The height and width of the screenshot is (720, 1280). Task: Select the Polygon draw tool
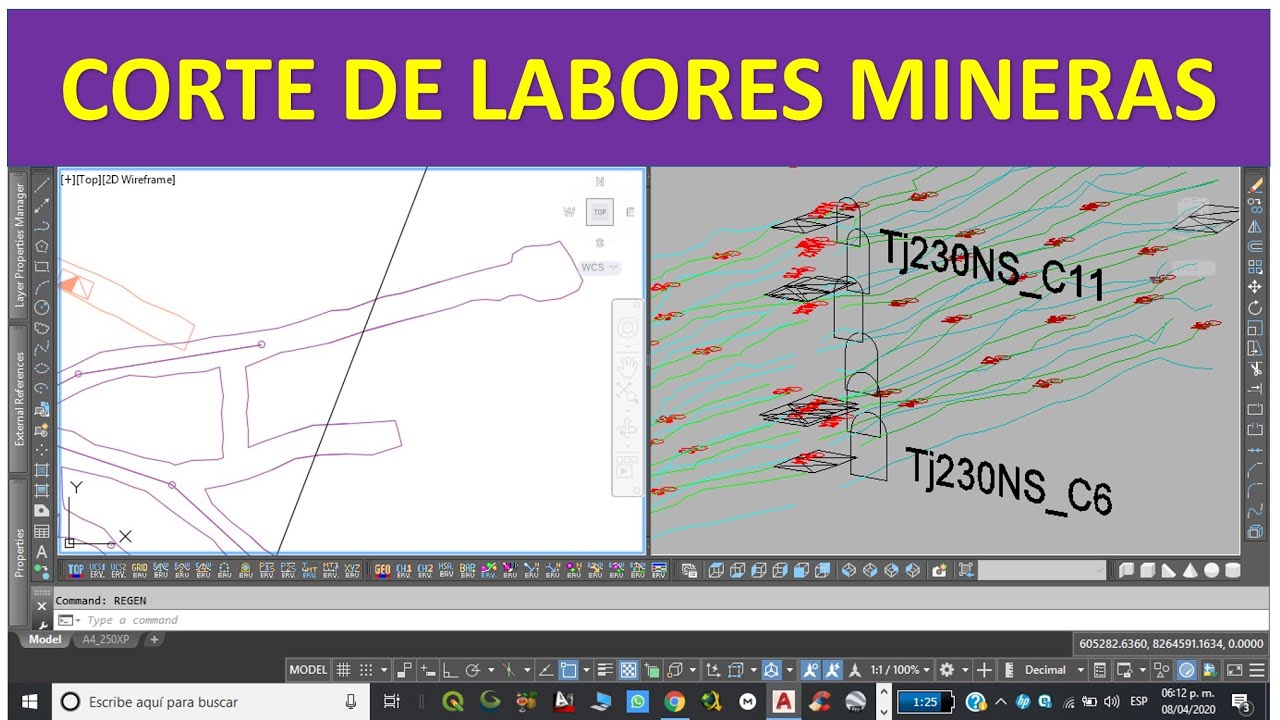tap(42, 246)
